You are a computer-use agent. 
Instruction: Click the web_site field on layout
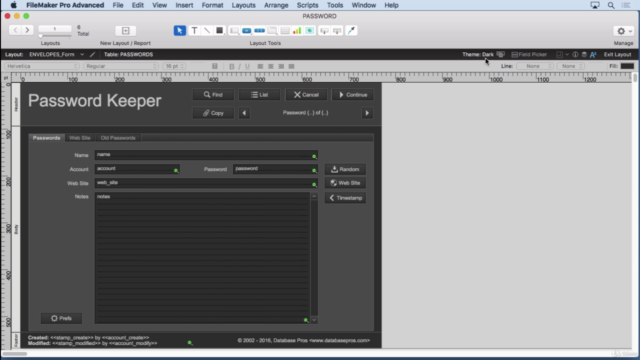point(206,183)
